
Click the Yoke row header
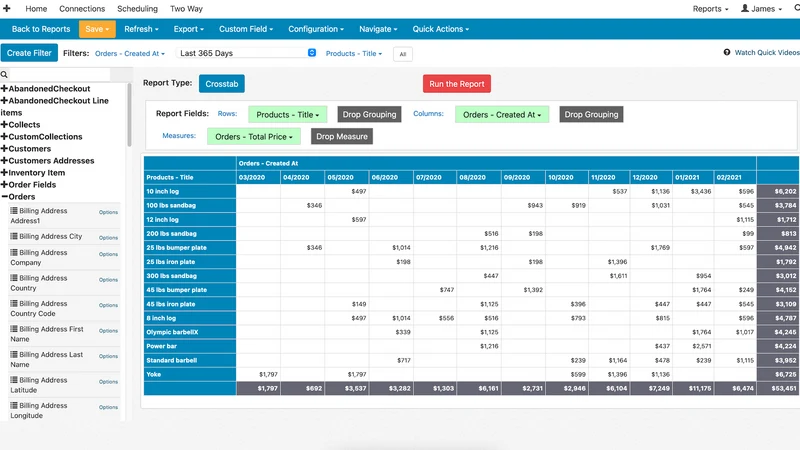tap(190, 374)
